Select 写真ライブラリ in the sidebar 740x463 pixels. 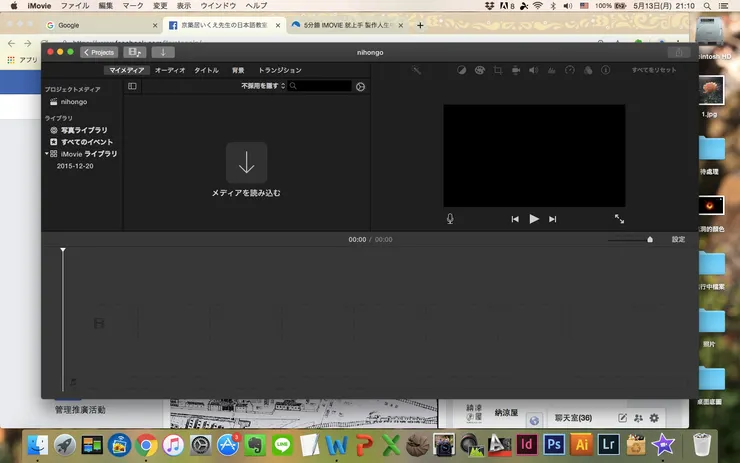coord(84,130)
